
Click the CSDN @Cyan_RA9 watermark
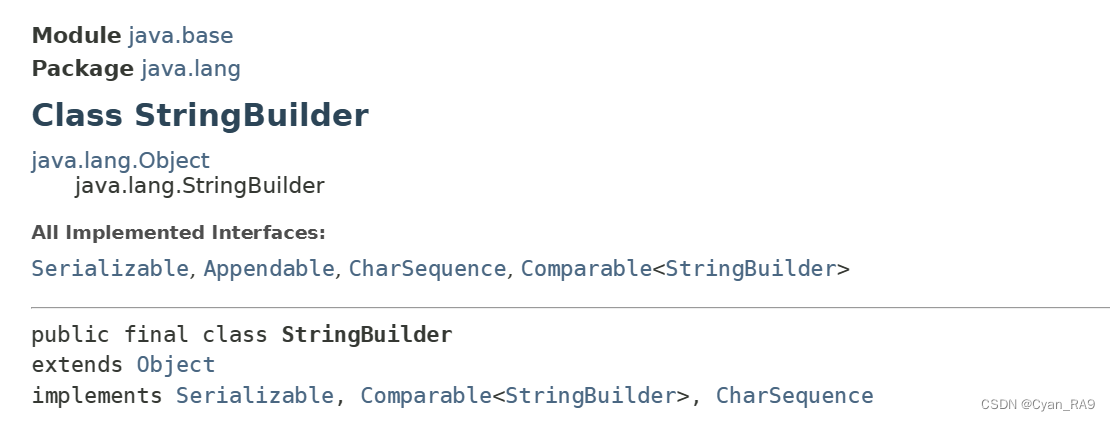[1038, 405]
